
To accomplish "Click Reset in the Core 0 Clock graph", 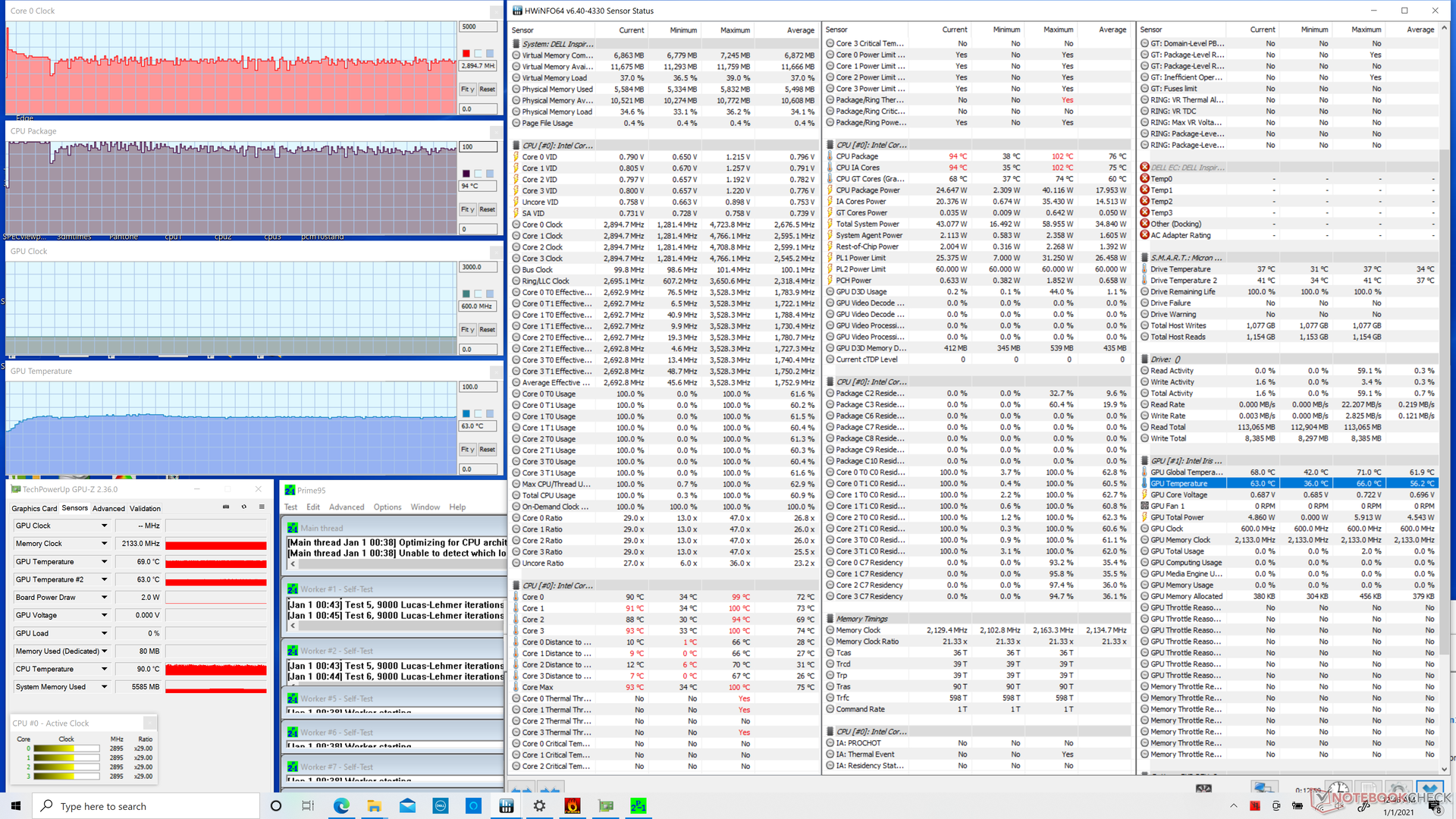I will 487,89.
